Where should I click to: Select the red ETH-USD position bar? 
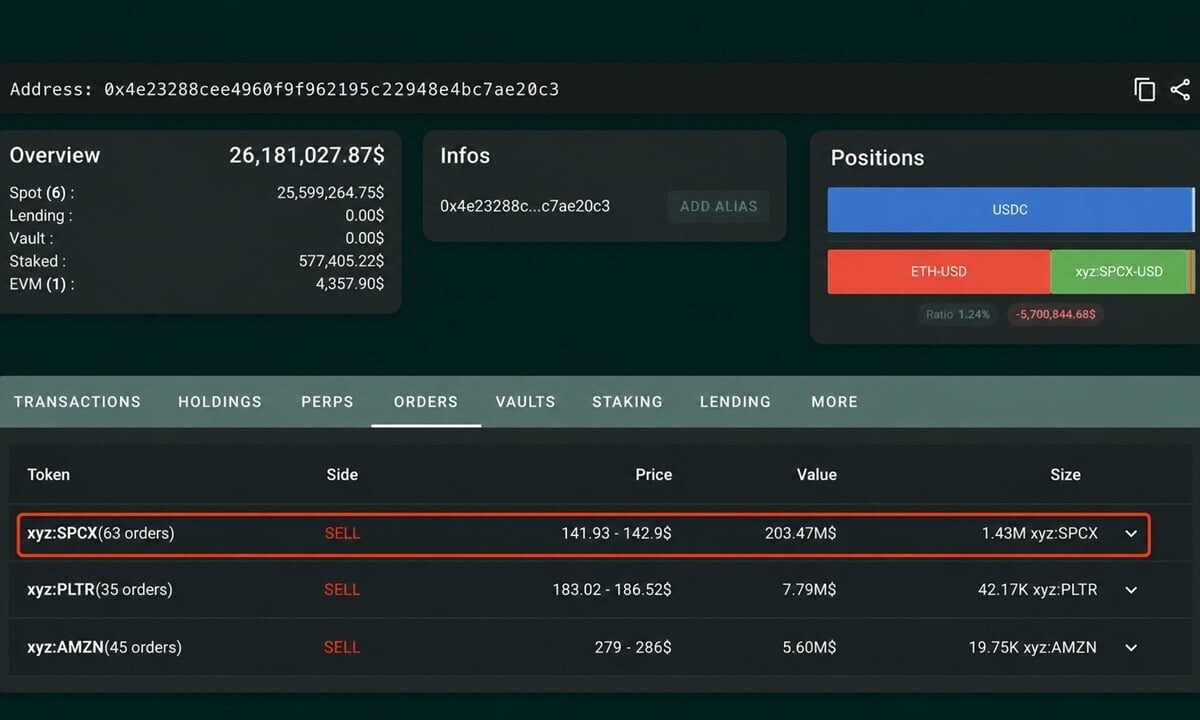pyautogui.click(x=938, y=271)
